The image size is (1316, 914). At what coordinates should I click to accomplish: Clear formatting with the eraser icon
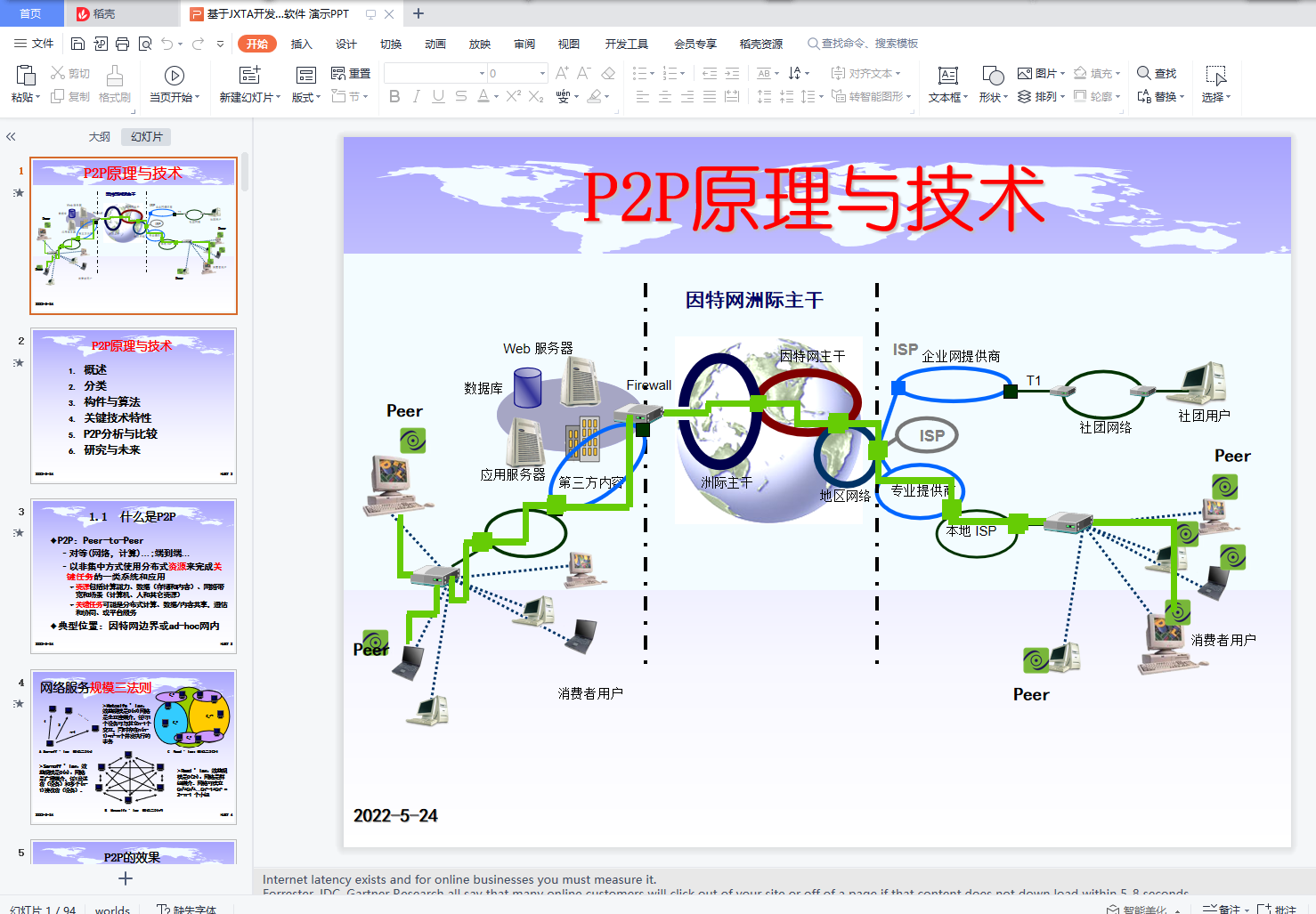click(x=608, y=73)
